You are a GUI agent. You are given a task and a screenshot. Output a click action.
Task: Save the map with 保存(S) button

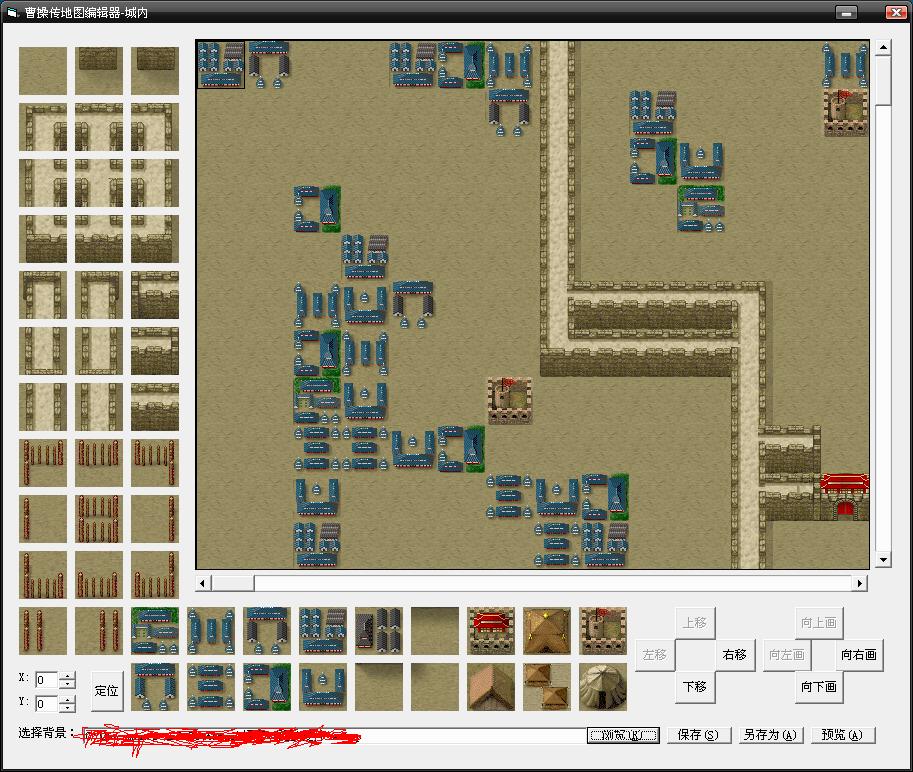click(x=698, y=735)
